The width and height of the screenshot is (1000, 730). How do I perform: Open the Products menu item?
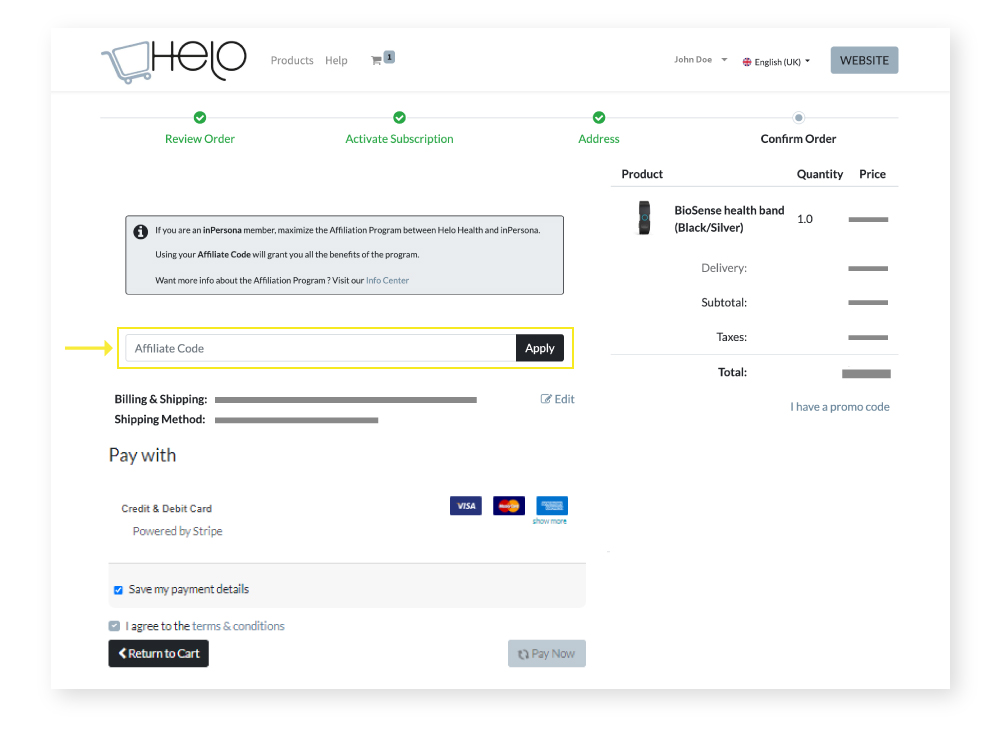coord(292,61)
